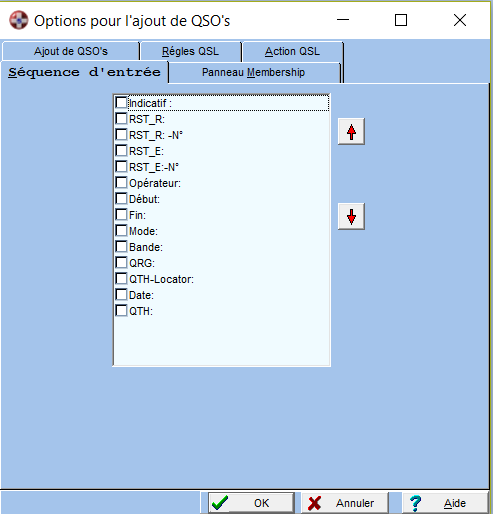Click the green checkmark OK button

point(251,503)
